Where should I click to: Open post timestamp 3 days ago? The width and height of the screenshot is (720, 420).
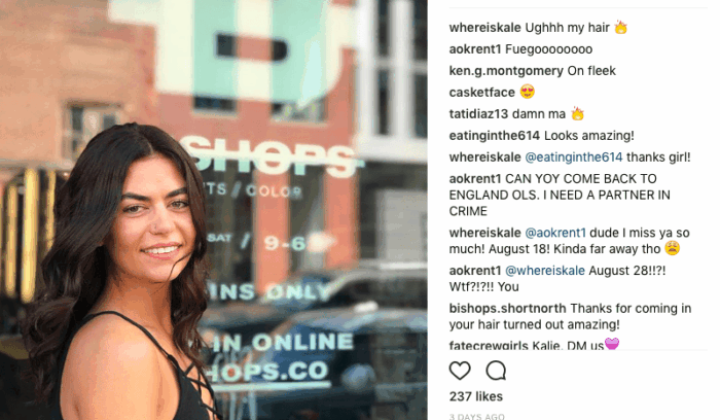pyautogui.click(x=477, y=416)
